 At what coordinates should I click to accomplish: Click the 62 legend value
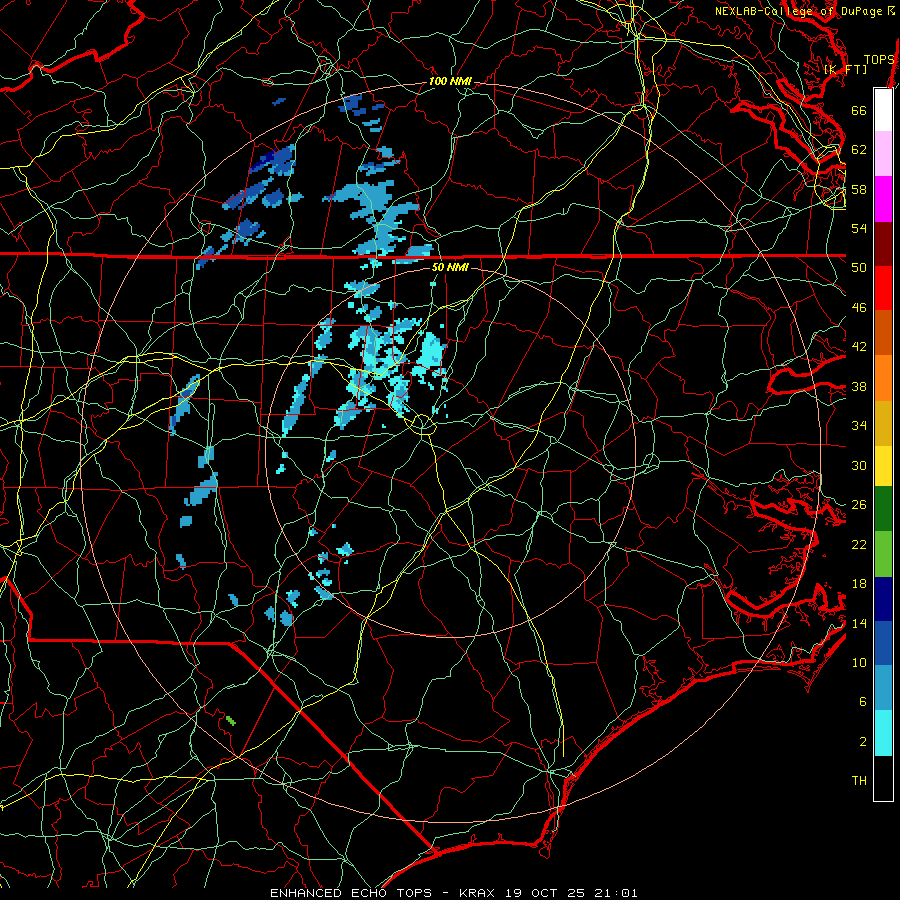(859, 150)
